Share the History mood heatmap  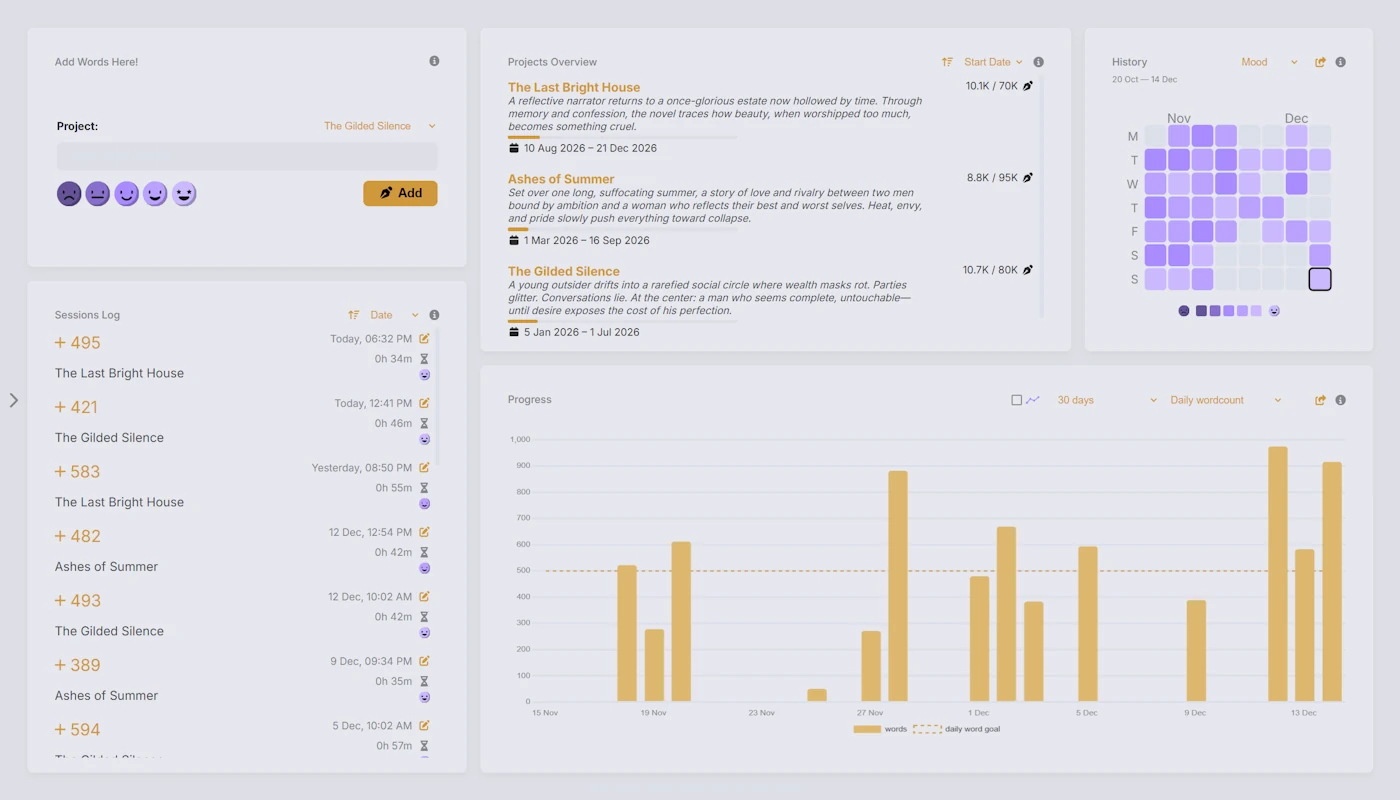(x=1318, y=61)
